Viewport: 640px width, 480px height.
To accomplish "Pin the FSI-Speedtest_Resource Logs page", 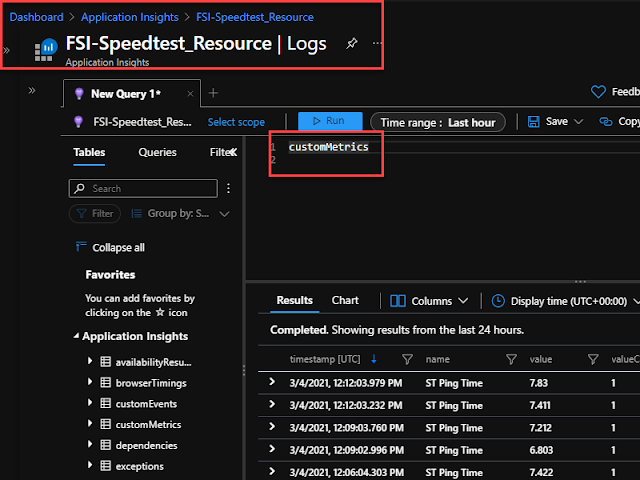I will [x=352, y=43].
